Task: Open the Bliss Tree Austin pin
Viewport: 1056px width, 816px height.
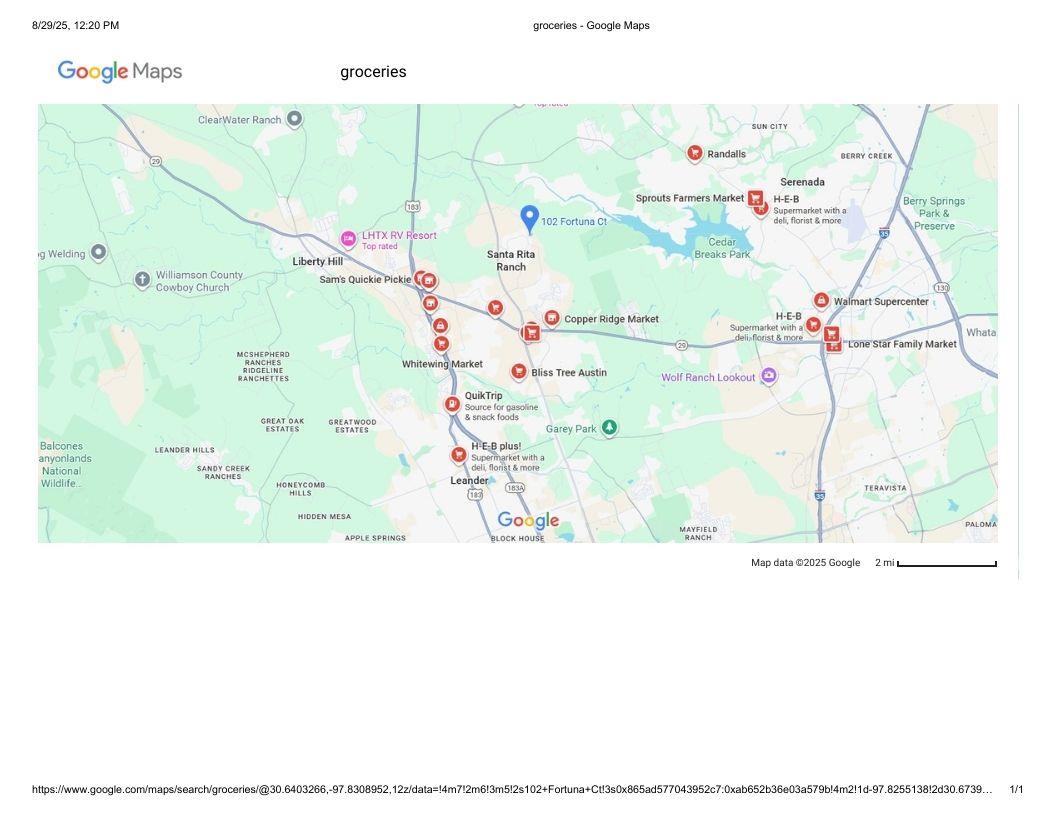Action: point(519,371)
